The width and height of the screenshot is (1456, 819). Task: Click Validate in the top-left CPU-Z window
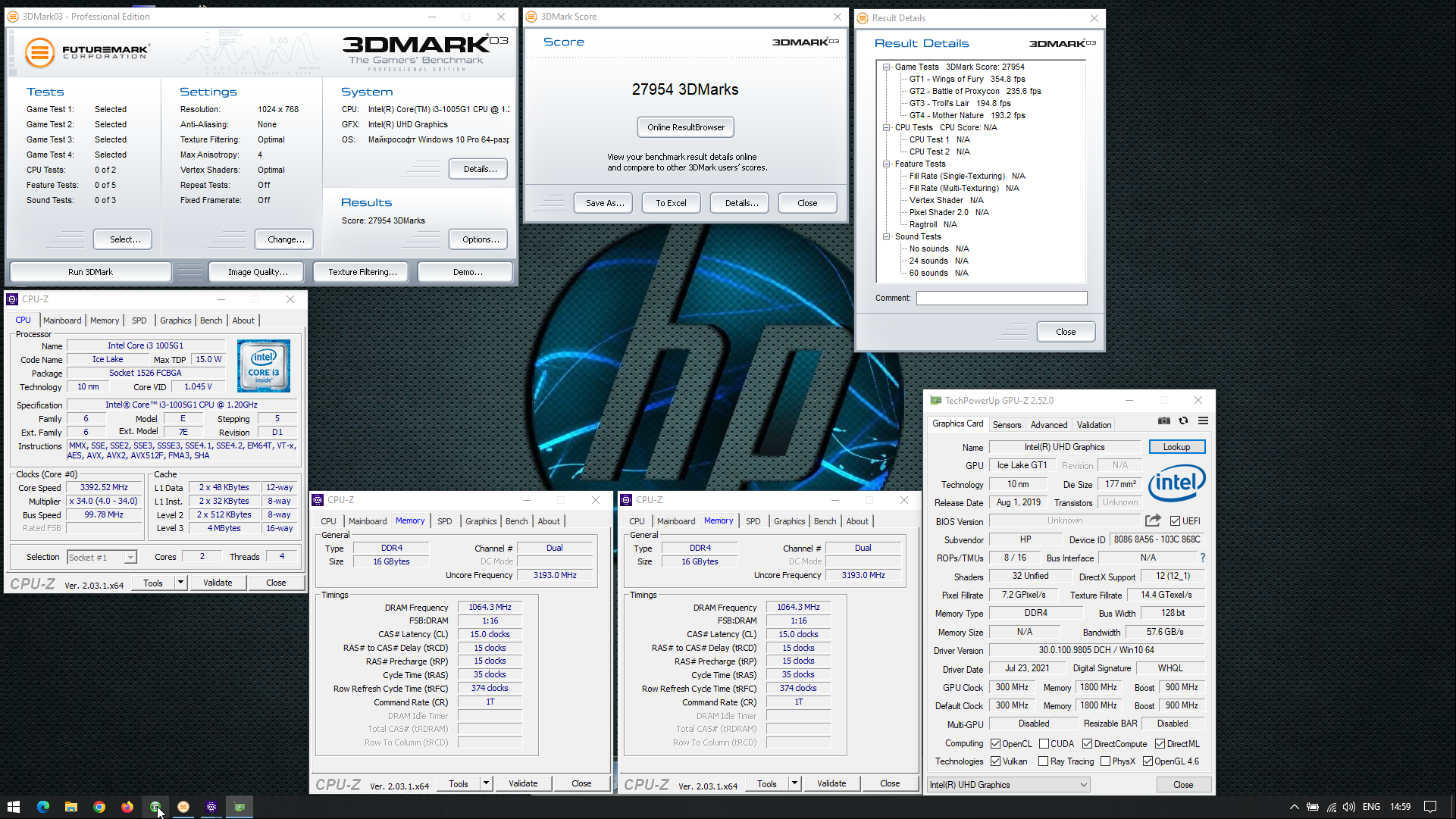pos(218,583)
